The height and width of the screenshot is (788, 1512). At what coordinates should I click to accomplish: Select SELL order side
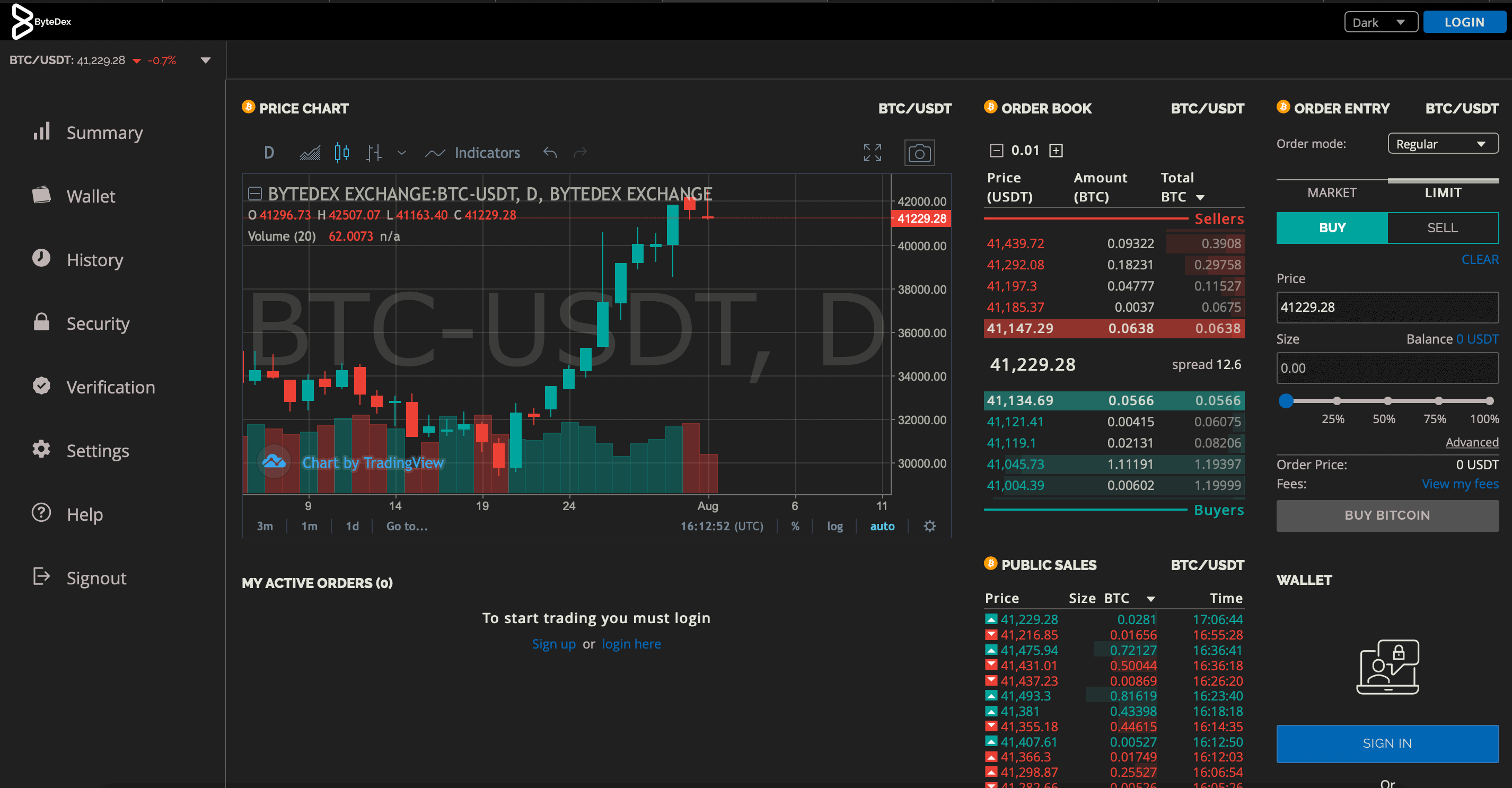click(x=1442, y=228)
